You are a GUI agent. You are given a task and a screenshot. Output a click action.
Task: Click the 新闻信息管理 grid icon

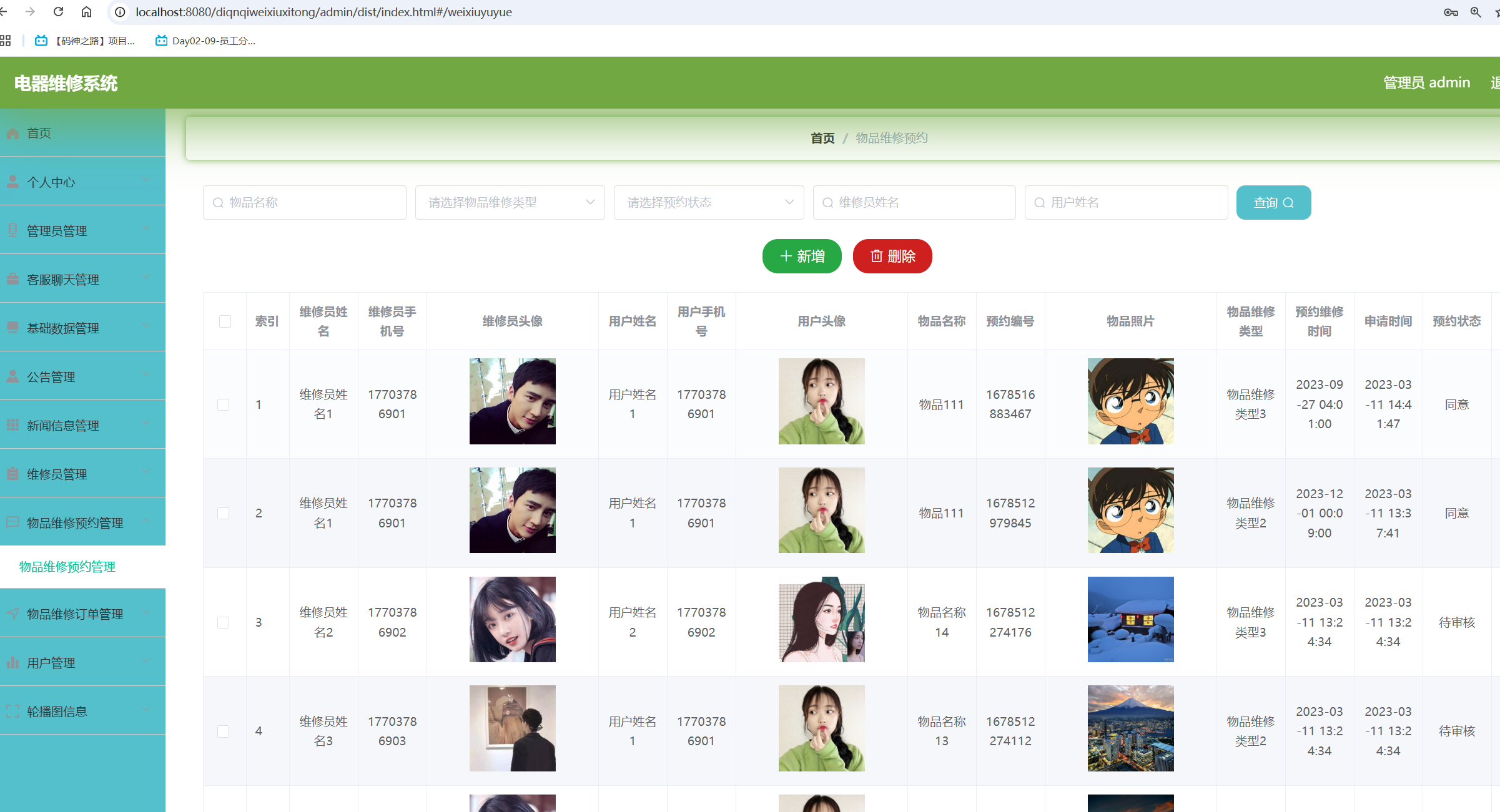pos(13,424)
